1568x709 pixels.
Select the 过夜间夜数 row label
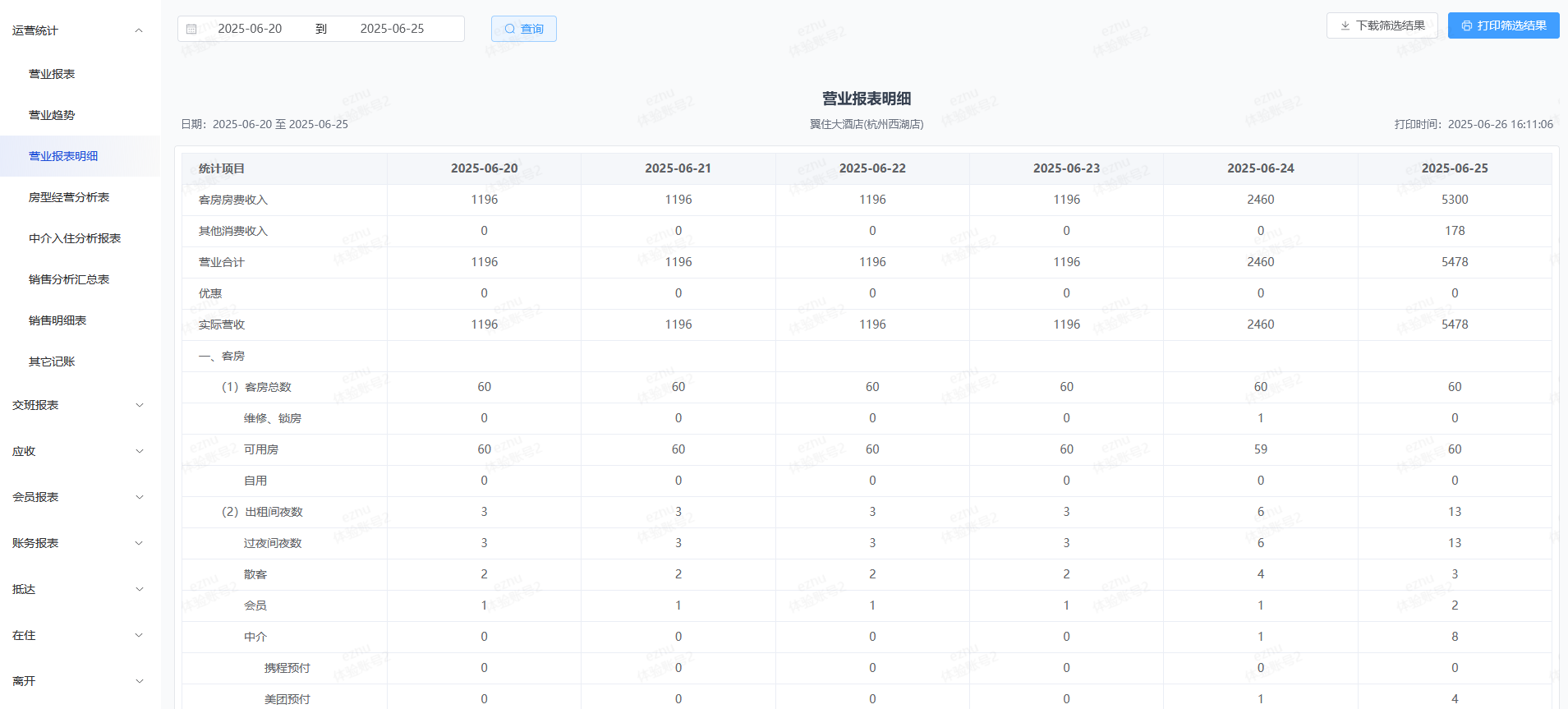click(273, 543)
